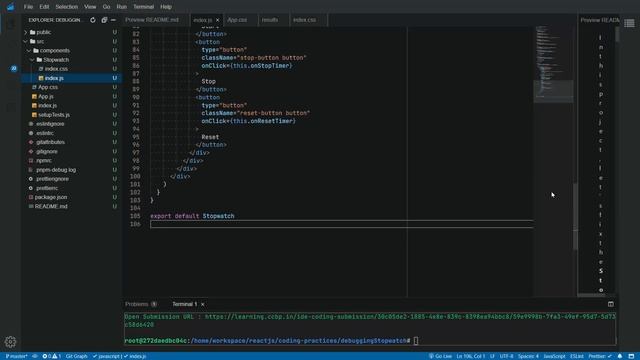Click javascript index.js status item
The width and height of the screenshot is (640, 360).
coord(119,356)
